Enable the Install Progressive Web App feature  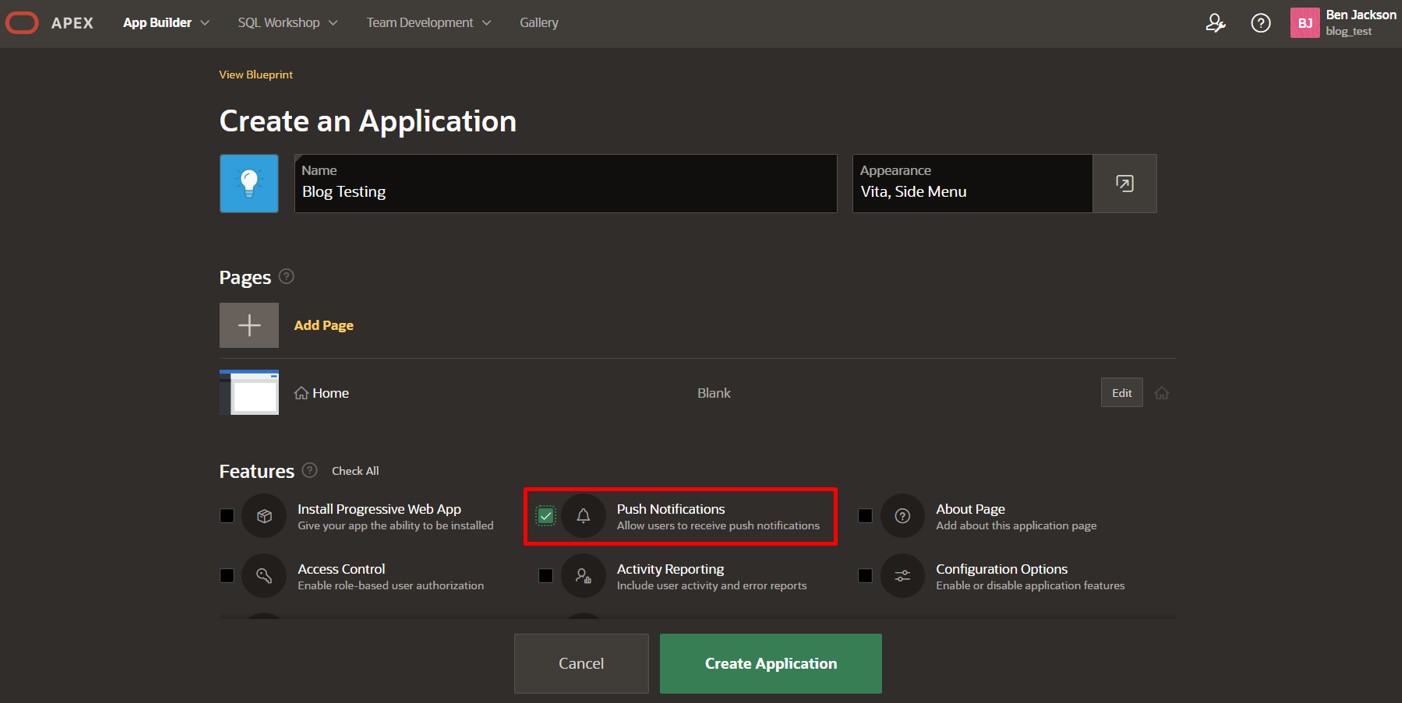(226, 515)
